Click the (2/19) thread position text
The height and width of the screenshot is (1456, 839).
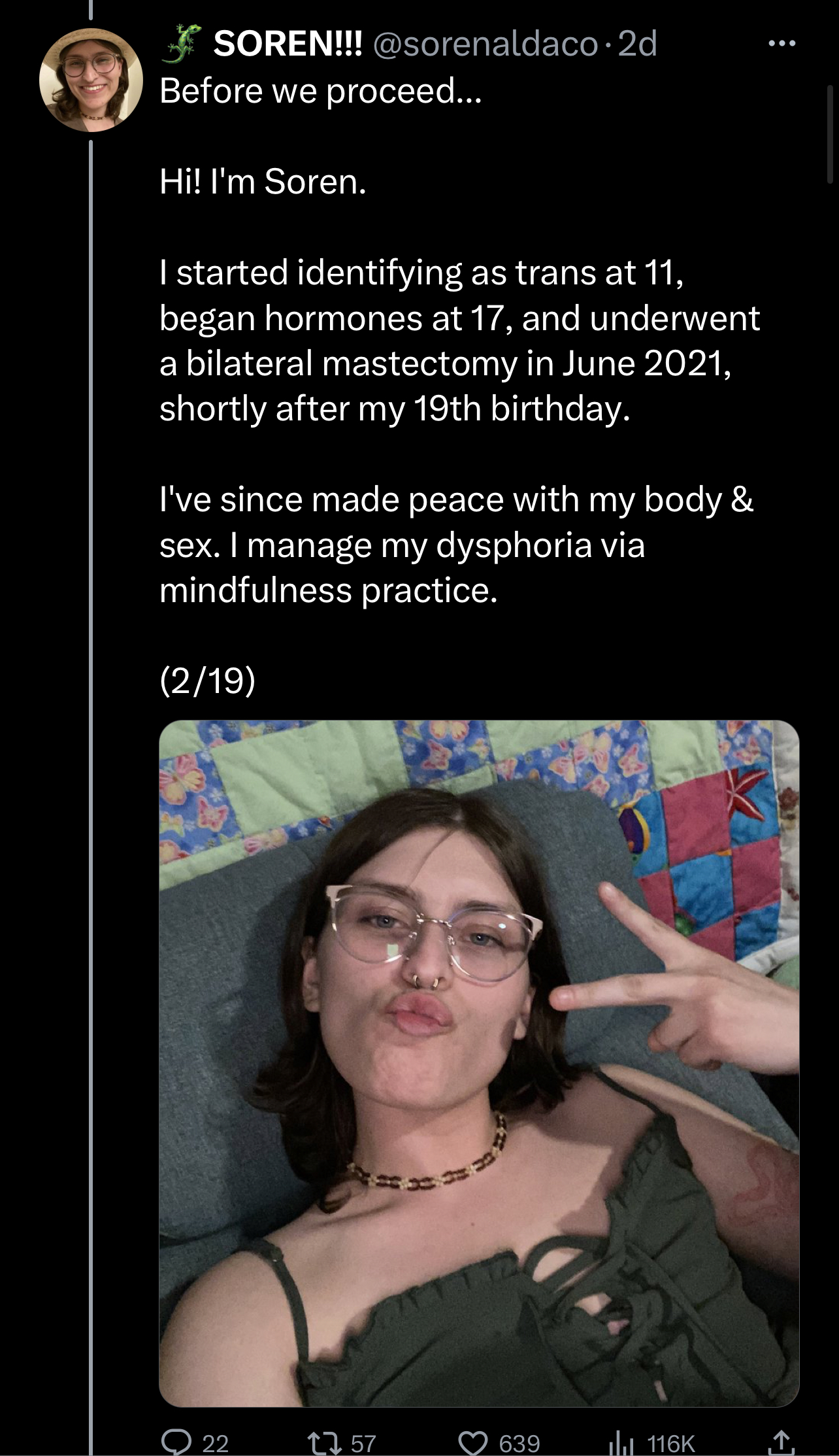(x=207, y=681)
